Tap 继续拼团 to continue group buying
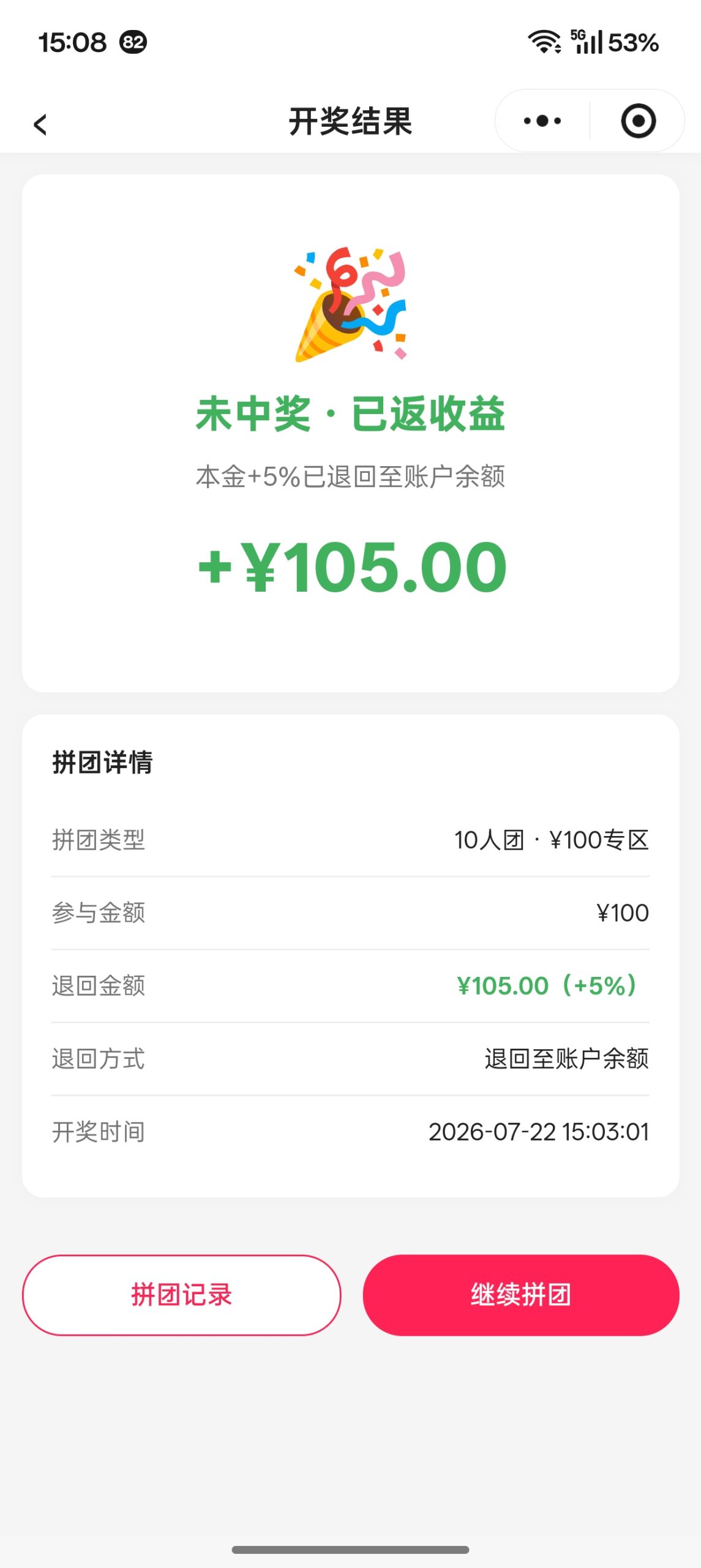701x1568 pixels. tap(521, 1295)
